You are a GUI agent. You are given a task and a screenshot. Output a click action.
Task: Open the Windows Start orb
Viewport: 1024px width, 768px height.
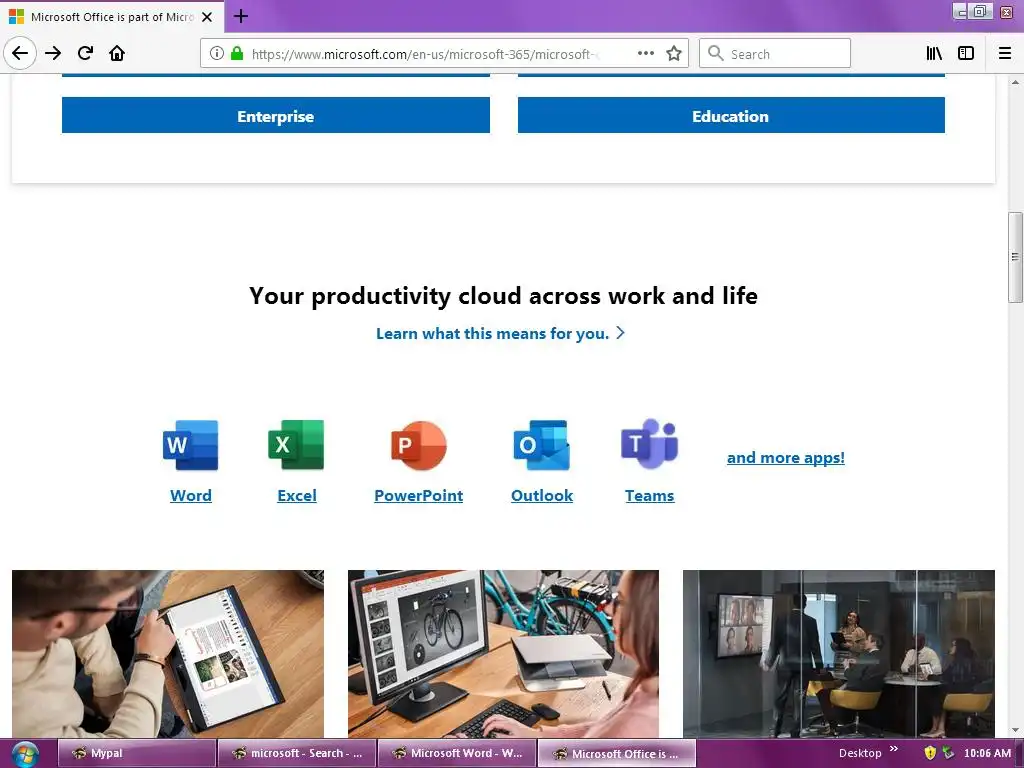pyautogui.click(x=24, y=754)
